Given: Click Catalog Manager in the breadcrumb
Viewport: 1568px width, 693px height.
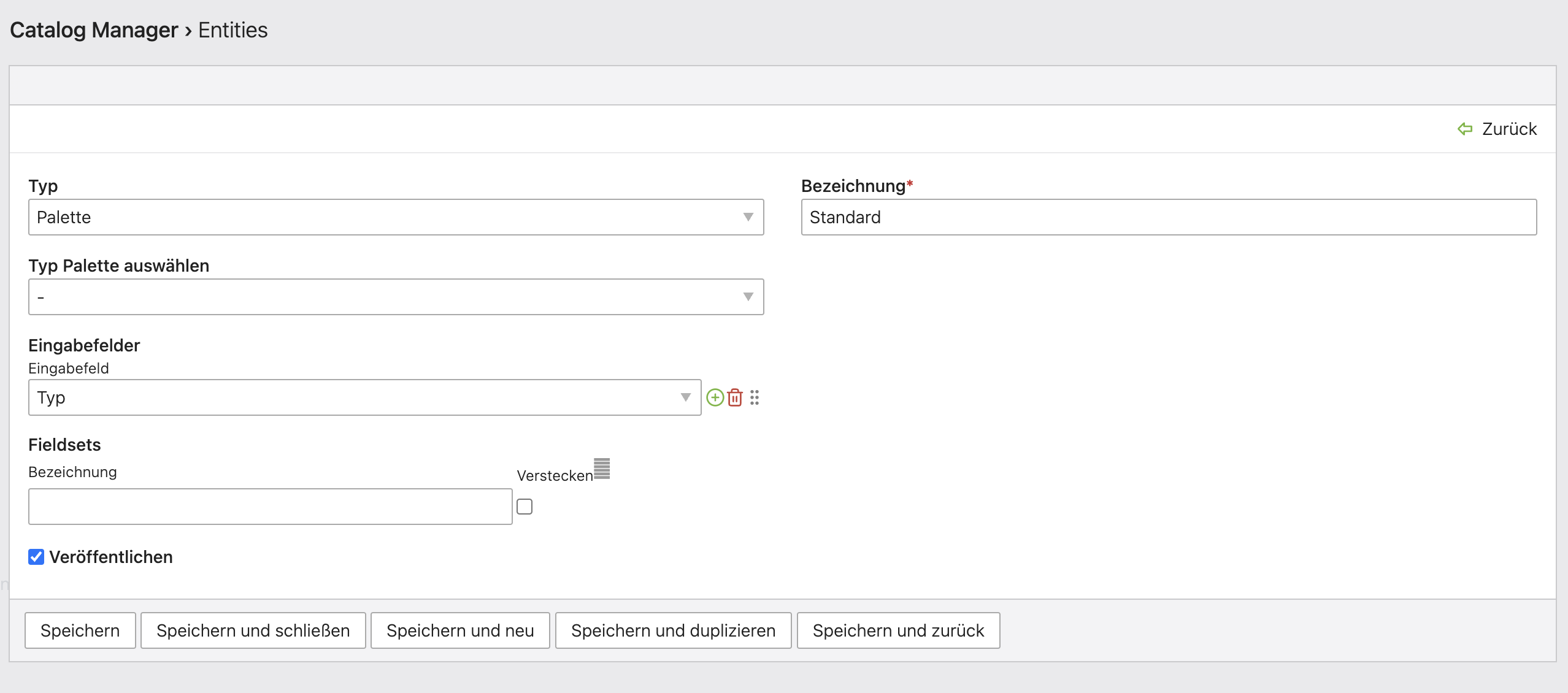Looking at the screenshot, I should point(94,30).
